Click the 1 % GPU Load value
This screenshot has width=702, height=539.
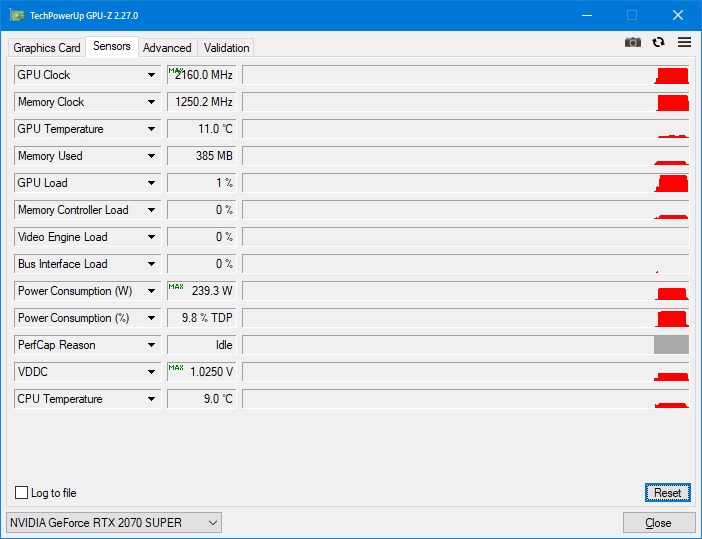(x=201, y=183)
